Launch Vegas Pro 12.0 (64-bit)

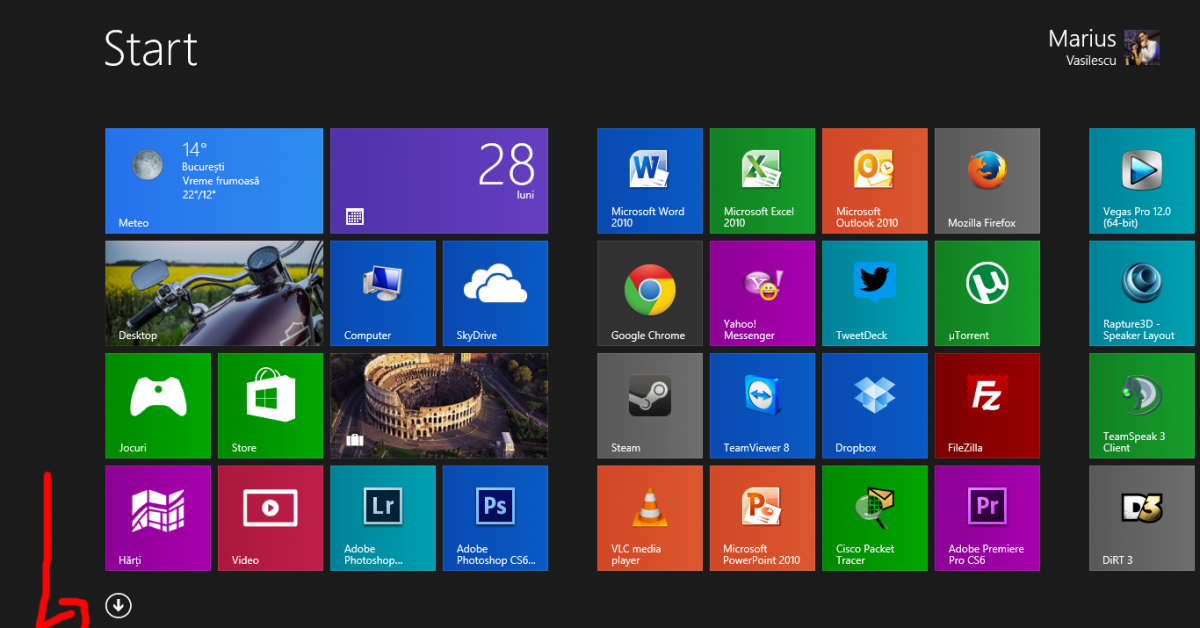1142,181
